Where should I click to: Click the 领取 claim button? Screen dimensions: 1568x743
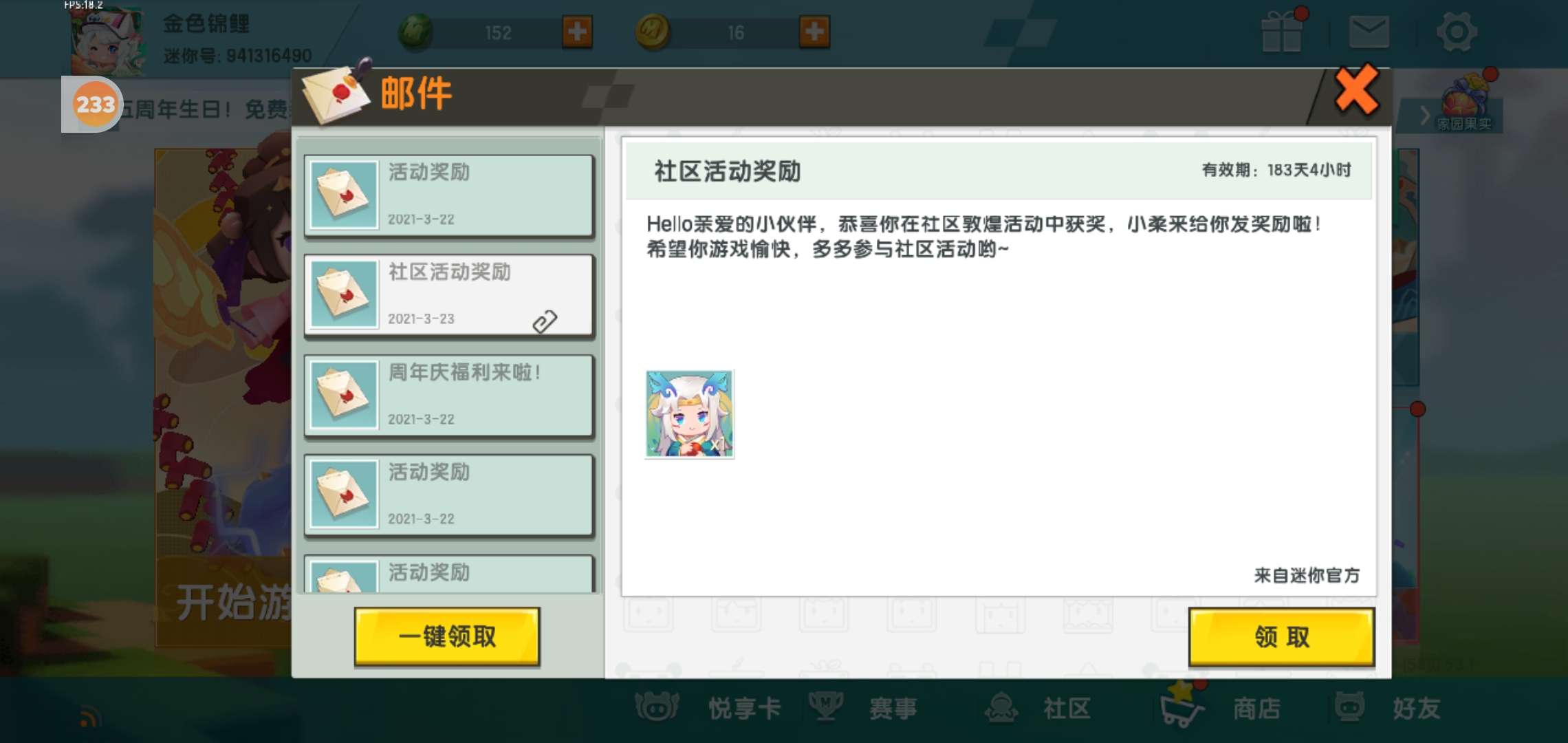1281,637
